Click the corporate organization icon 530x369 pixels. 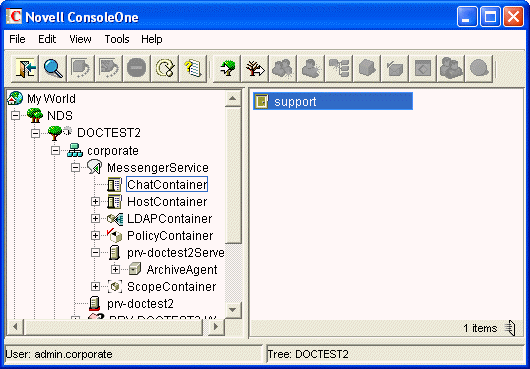tap(75, 150)
